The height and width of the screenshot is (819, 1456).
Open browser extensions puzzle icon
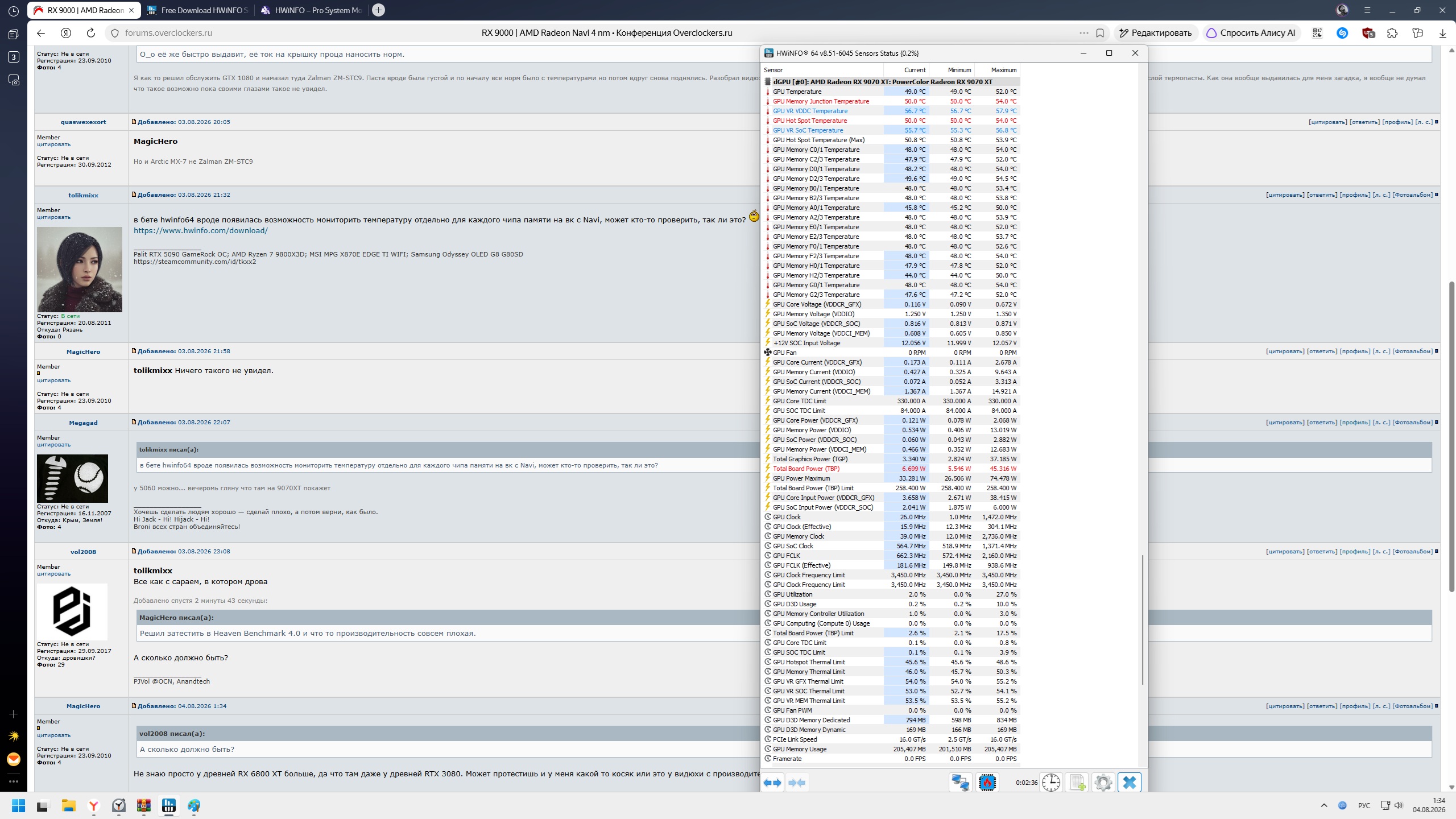point(1392,33)
